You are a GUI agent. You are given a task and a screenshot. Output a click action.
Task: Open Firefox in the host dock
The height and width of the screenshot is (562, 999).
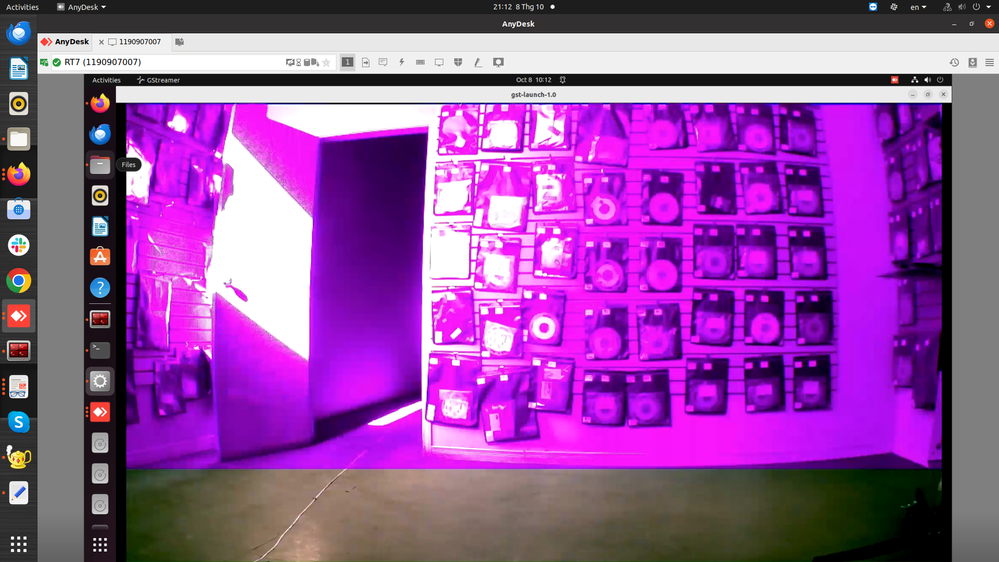[x=18, y=174]
